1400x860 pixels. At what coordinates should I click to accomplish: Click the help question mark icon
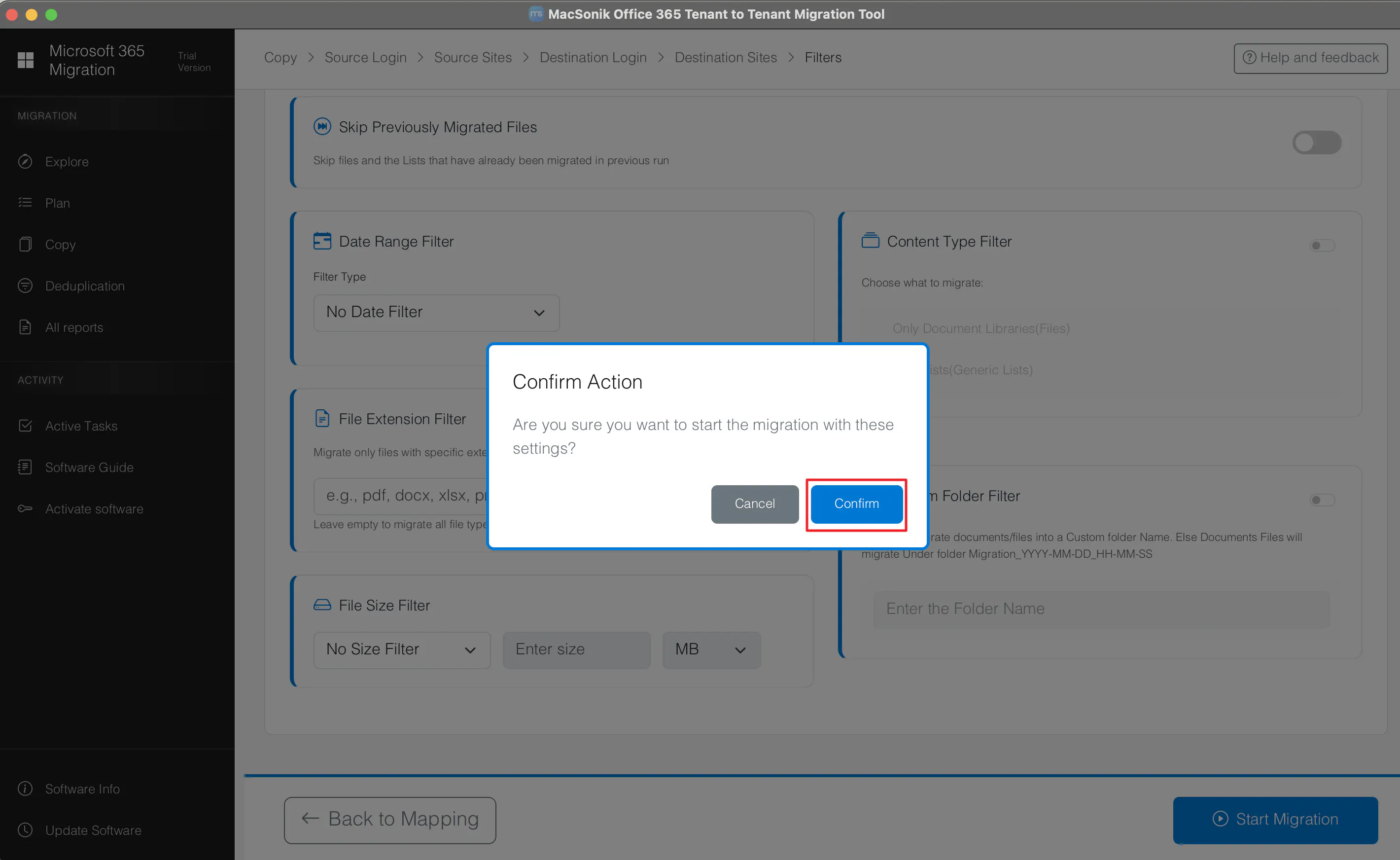point(1249,57)
